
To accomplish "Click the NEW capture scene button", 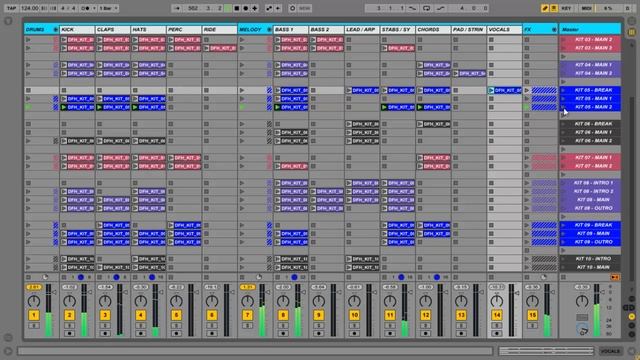I will [305, 8].
